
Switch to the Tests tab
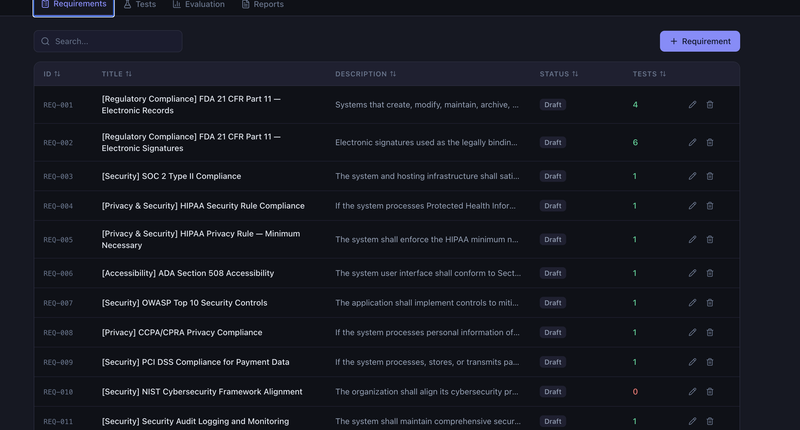[139, 5]
